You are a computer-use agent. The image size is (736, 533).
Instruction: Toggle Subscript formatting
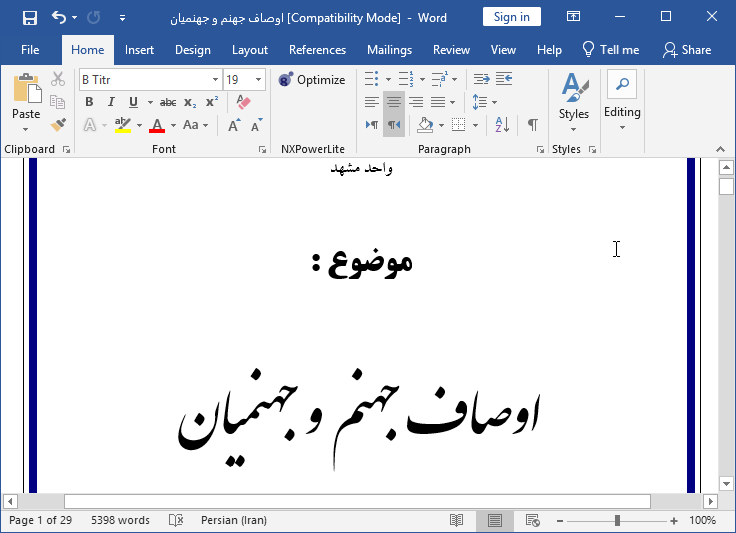(x=190, y=102)
